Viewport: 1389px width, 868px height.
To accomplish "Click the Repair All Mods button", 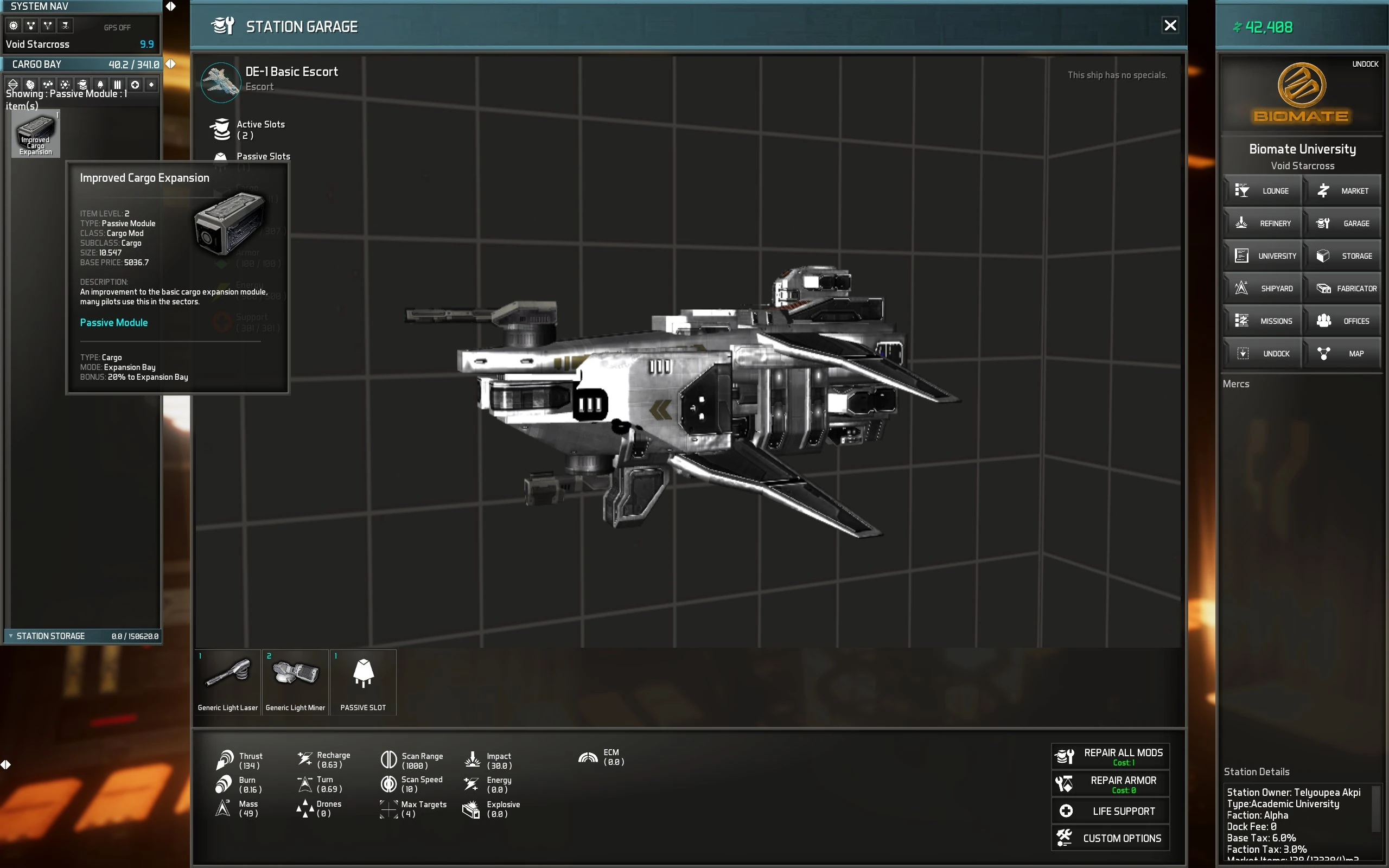I will (x=1110, y=757).
